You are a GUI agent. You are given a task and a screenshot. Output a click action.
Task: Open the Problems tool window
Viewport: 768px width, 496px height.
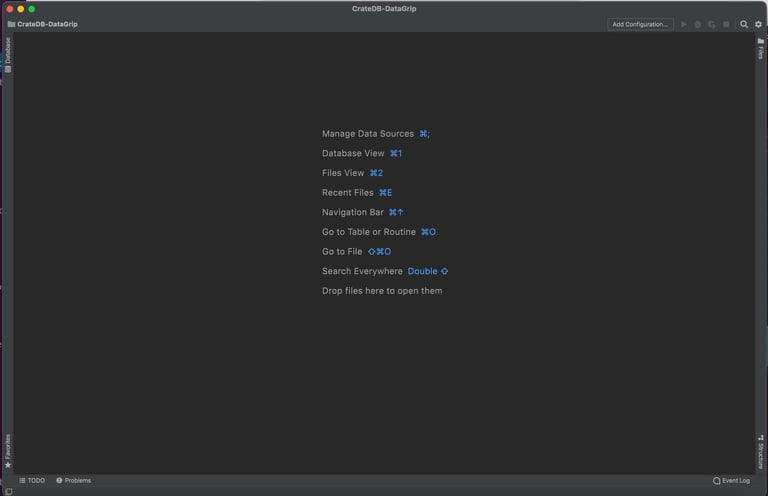click(x=73, y=480)
